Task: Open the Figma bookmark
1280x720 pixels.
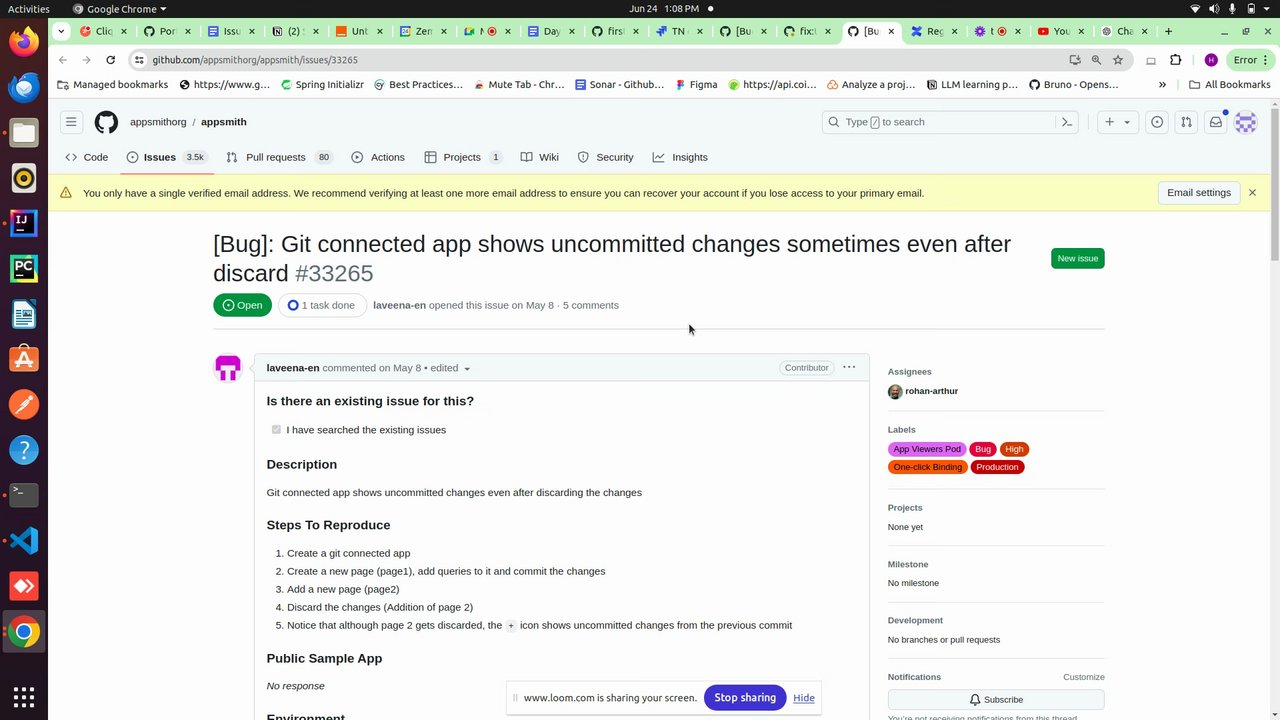Action: [x=696, y=85]
